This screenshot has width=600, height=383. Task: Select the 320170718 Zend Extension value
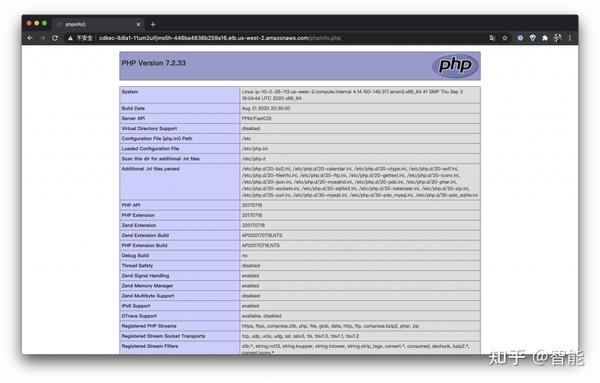pos(253,225)
